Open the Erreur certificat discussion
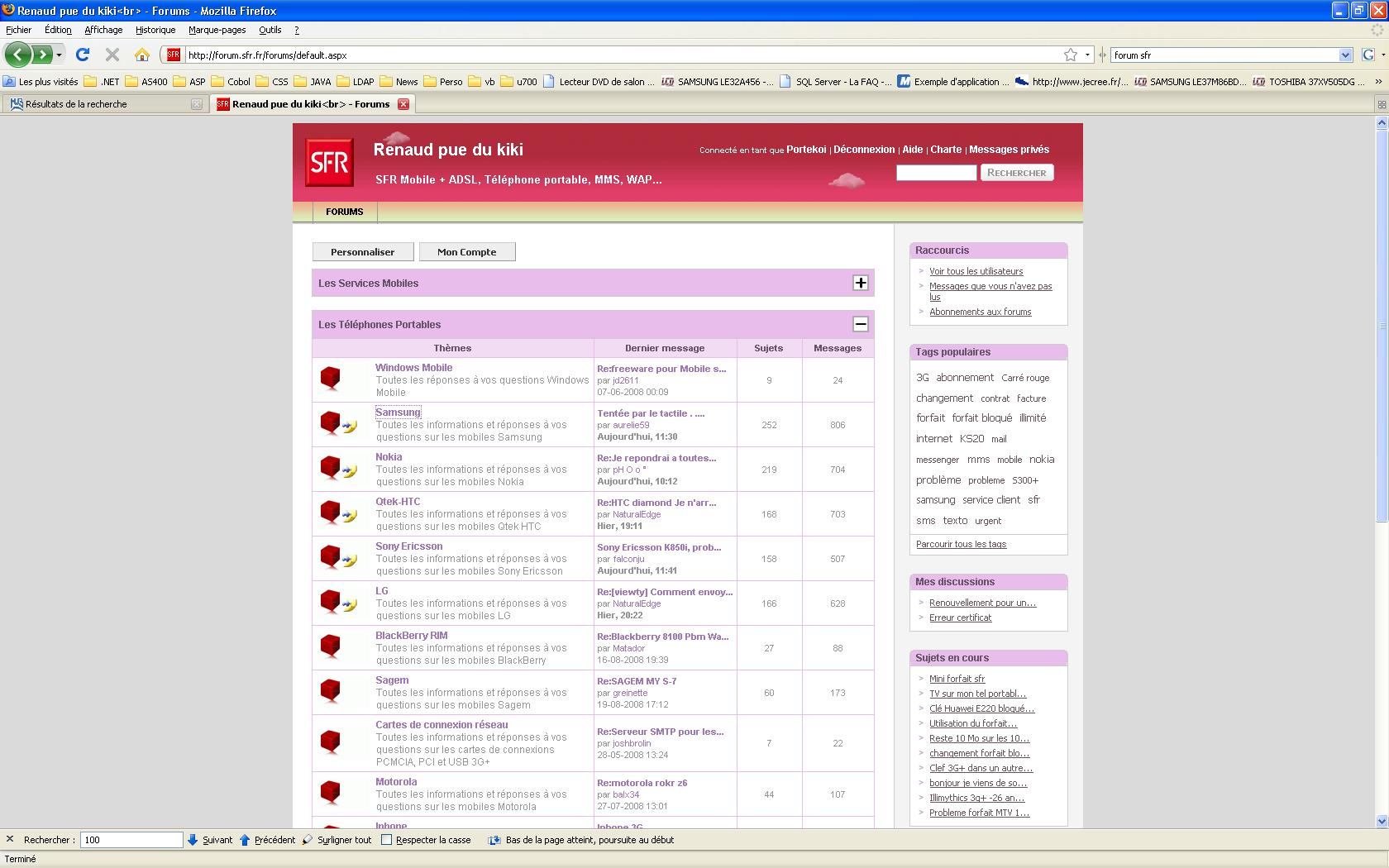 click(960, 618)
